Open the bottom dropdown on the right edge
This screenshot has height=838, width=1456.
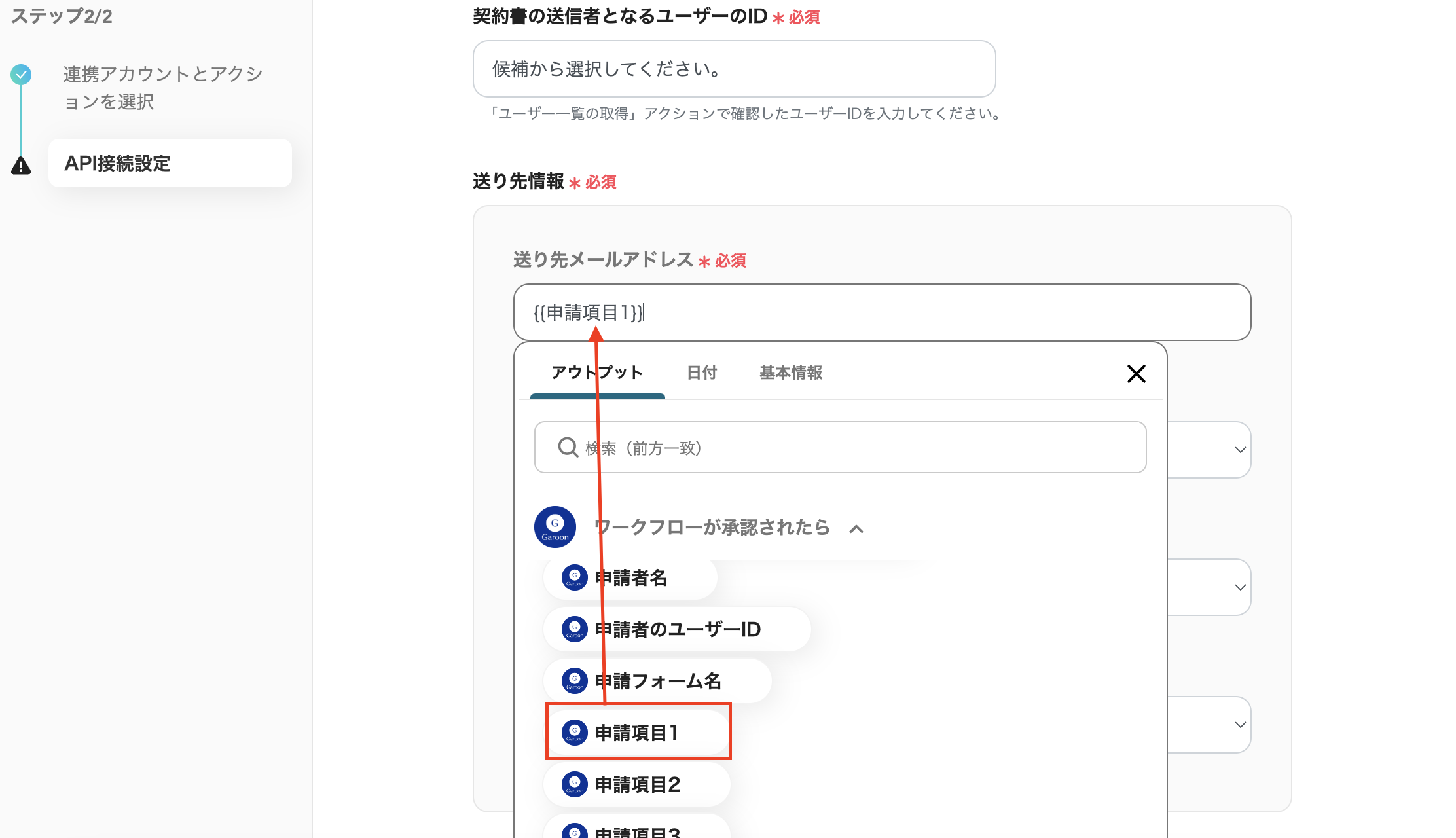click(x=1239, y=725)
